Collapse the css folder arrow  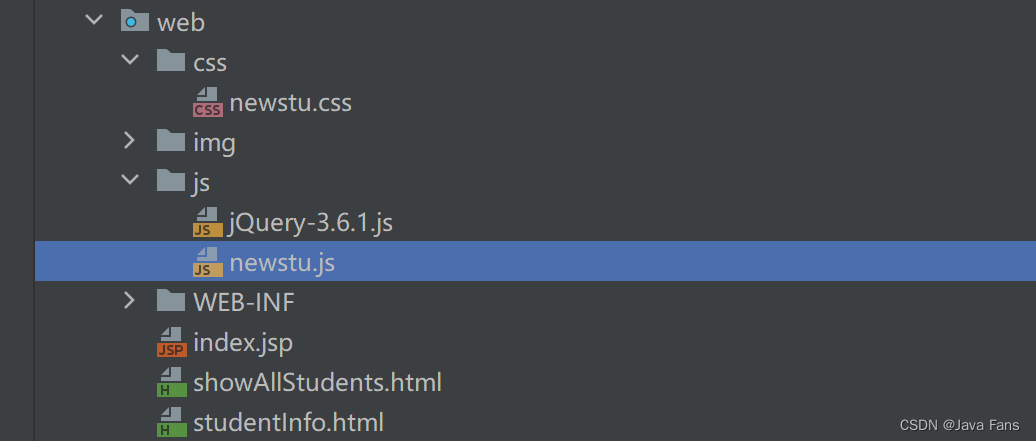coord(129,62)
